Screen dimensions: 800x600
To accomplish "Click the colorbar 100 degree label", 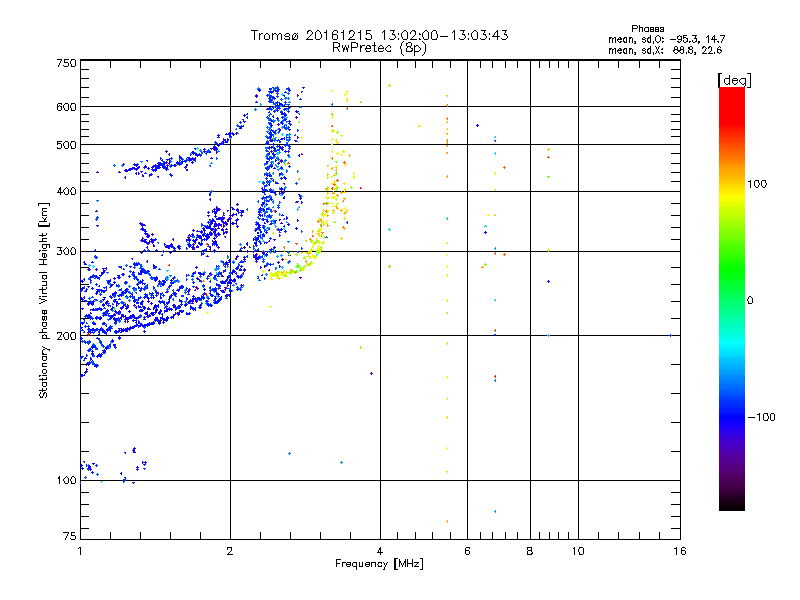I will (x=757, y=184).
